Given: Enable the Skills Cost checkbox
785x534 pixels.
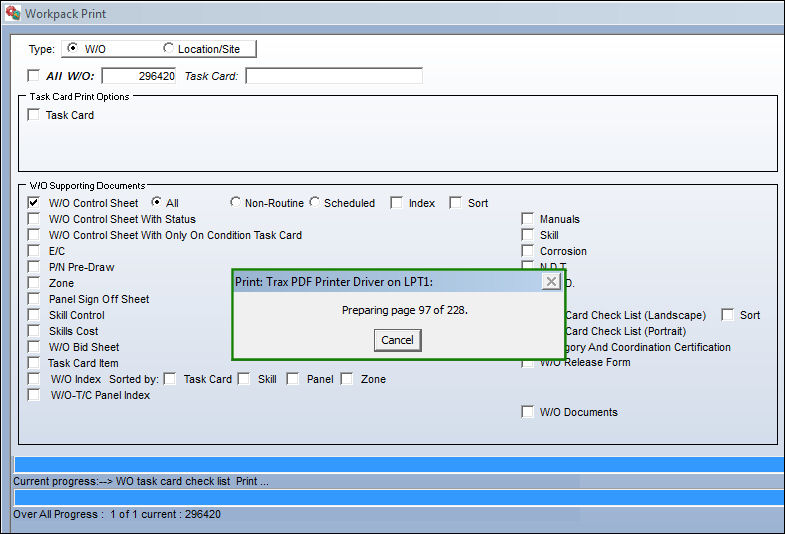Looking at the screenshot, I should (33, 331).
